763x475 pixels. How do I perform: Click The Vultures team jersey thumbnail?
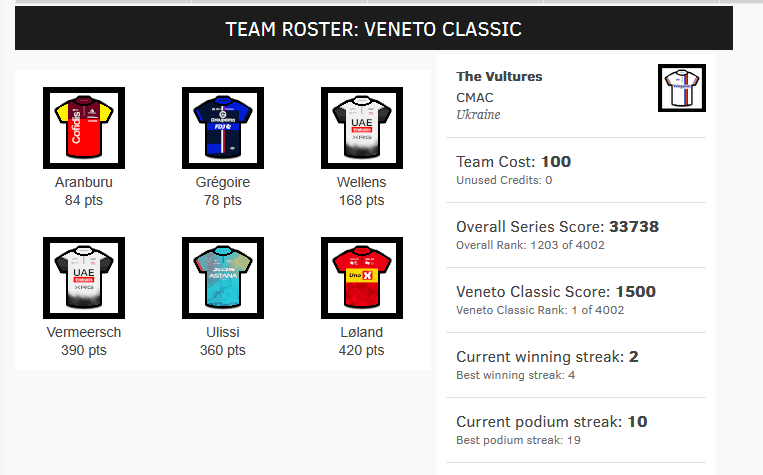point(682,89)
